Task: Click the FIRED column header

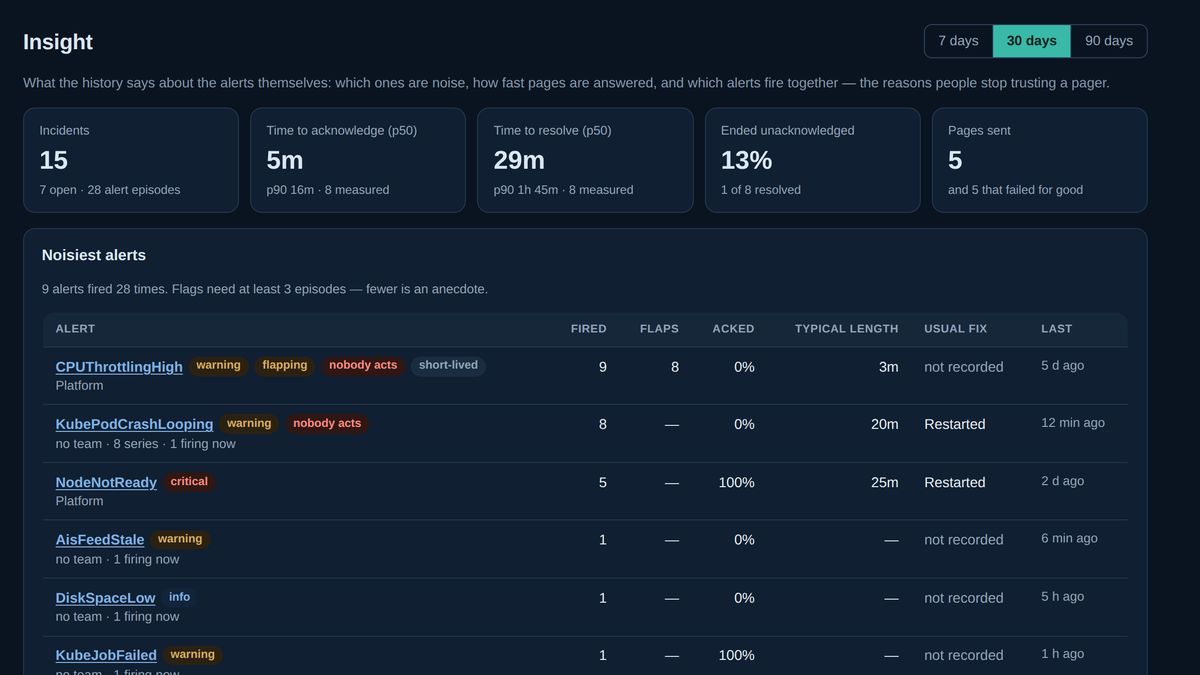Action: click(588, 329)
